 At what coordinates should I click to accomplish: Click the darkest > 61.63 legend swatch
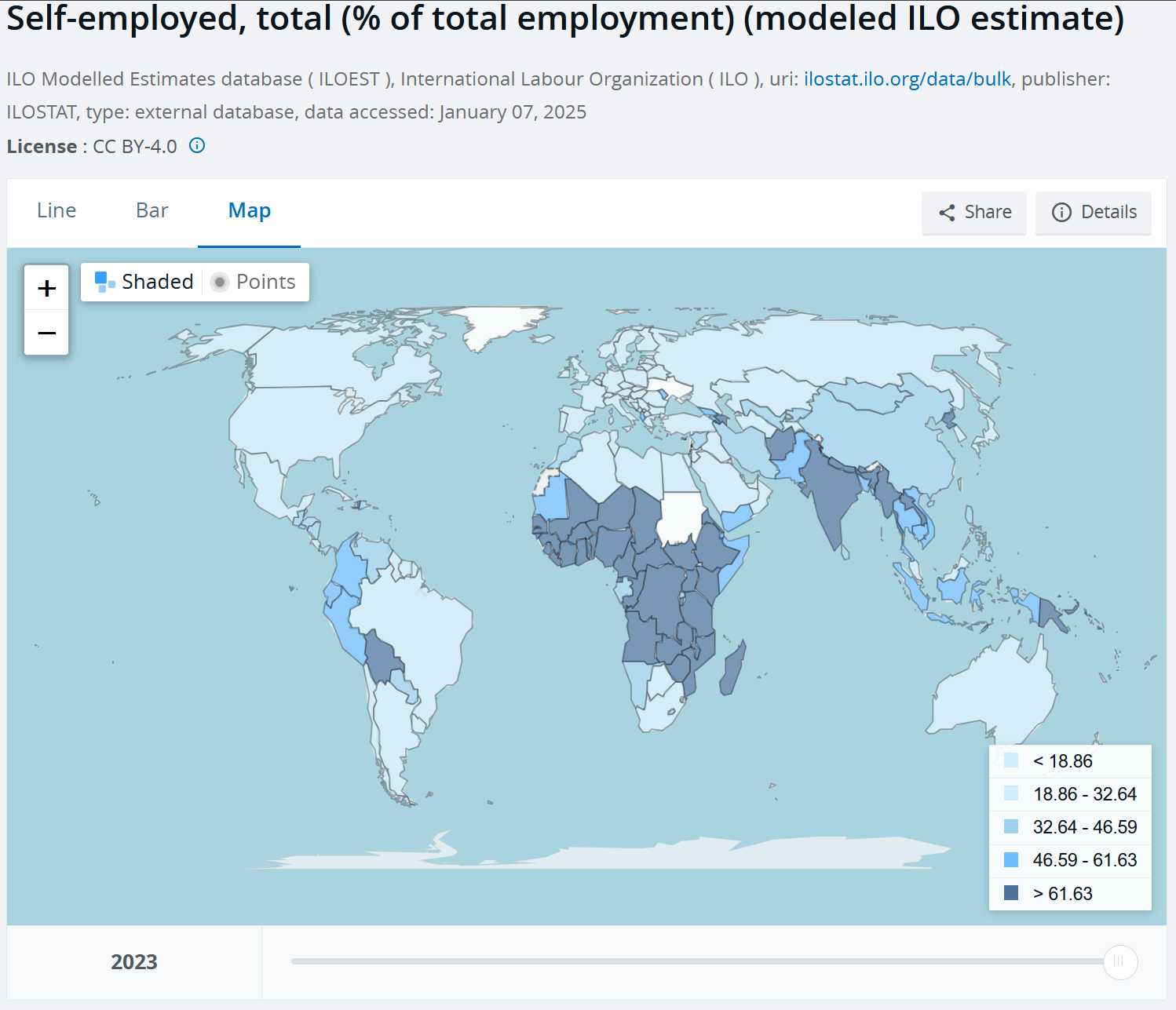coord(1011,893)
